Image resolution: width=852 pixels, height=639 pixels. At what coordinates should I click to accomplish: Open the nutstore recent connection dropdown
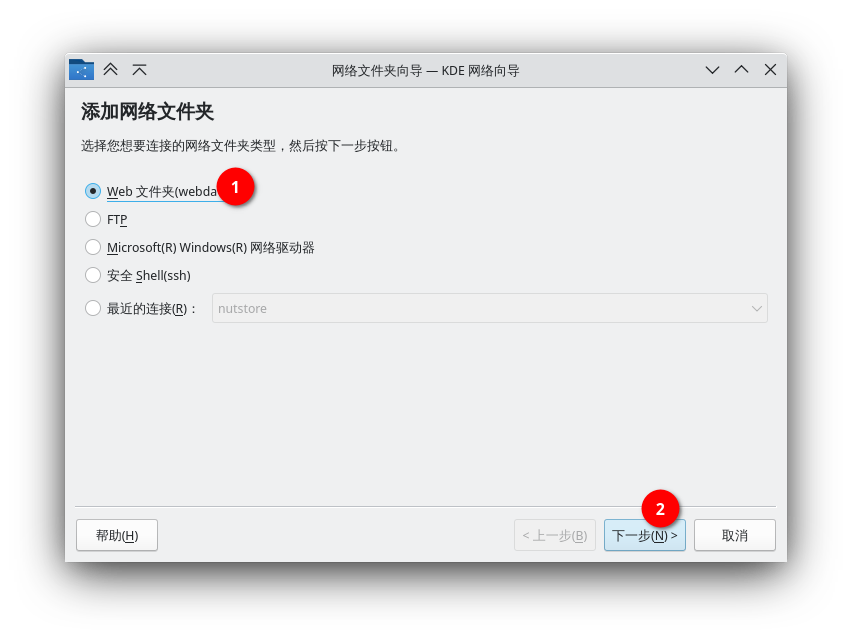(x=489, y=308)
